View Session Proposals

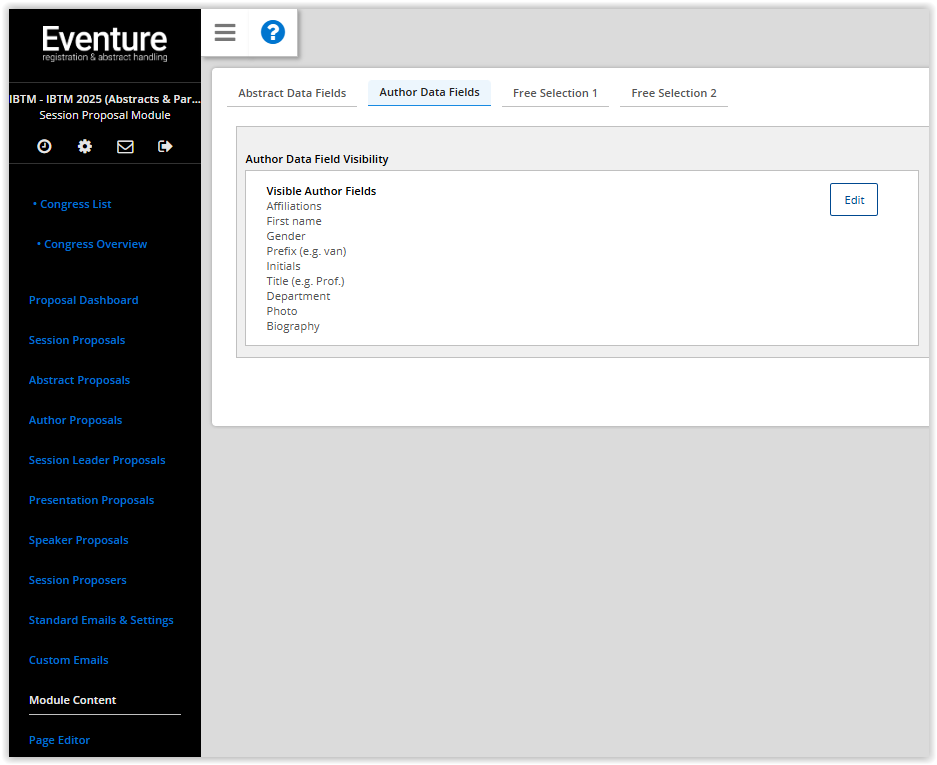tap(77, 340)
